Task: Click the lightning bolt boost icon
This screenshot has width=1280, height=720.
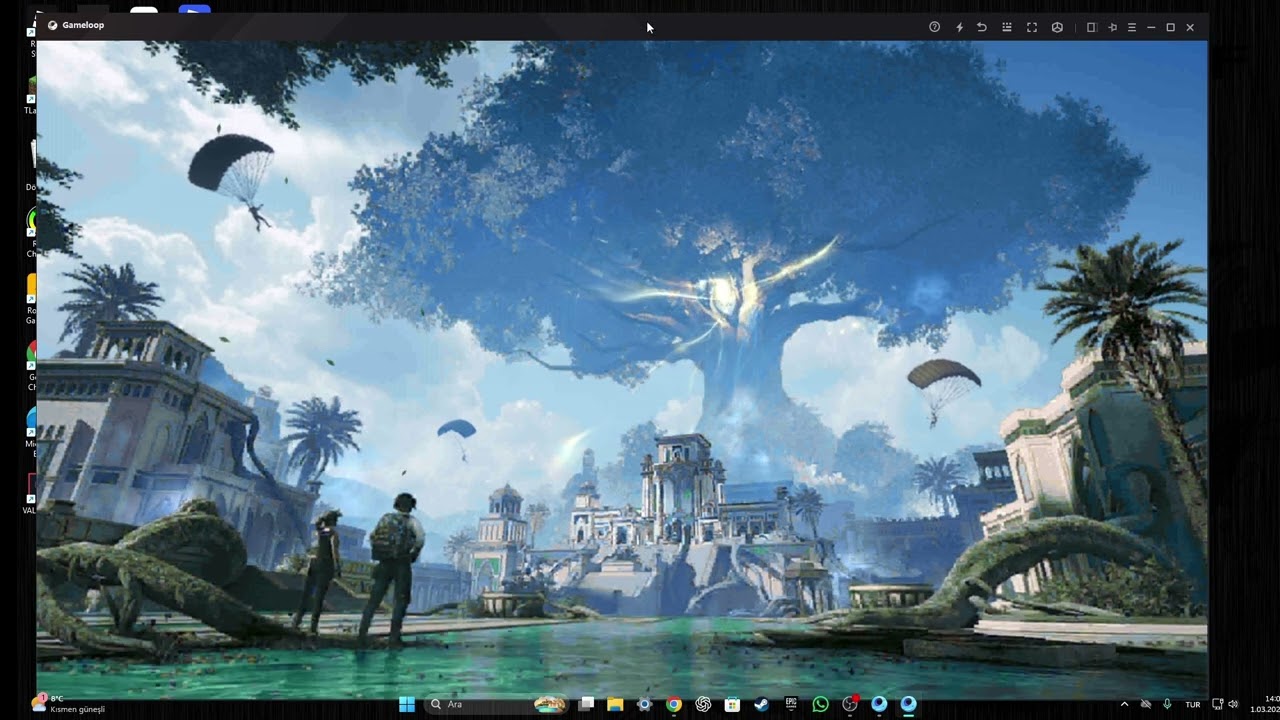Action: (x=959, y=27)
